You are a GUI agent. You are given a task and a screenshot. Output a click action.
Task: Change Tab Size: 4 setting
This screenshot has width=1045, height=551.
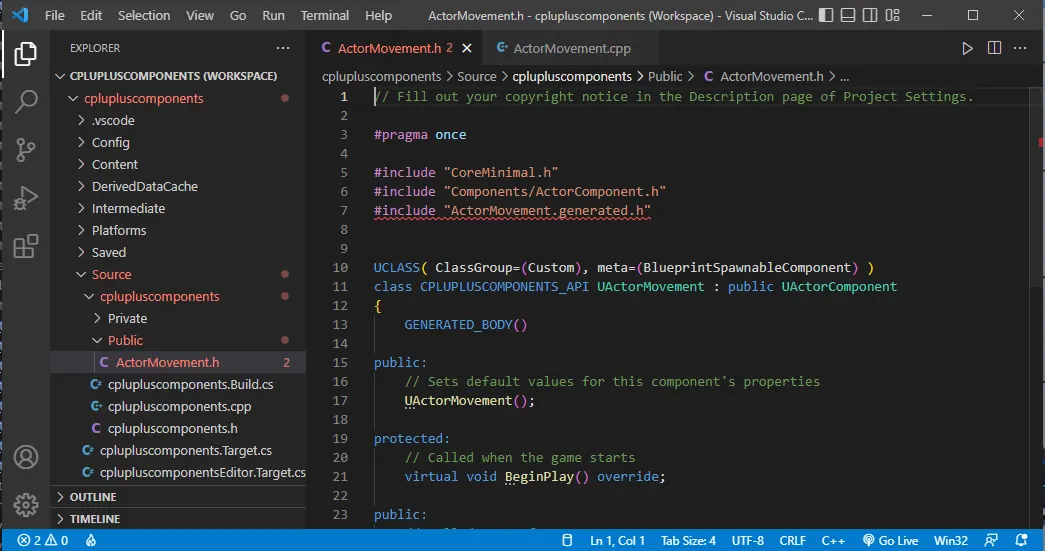(688, 540)
